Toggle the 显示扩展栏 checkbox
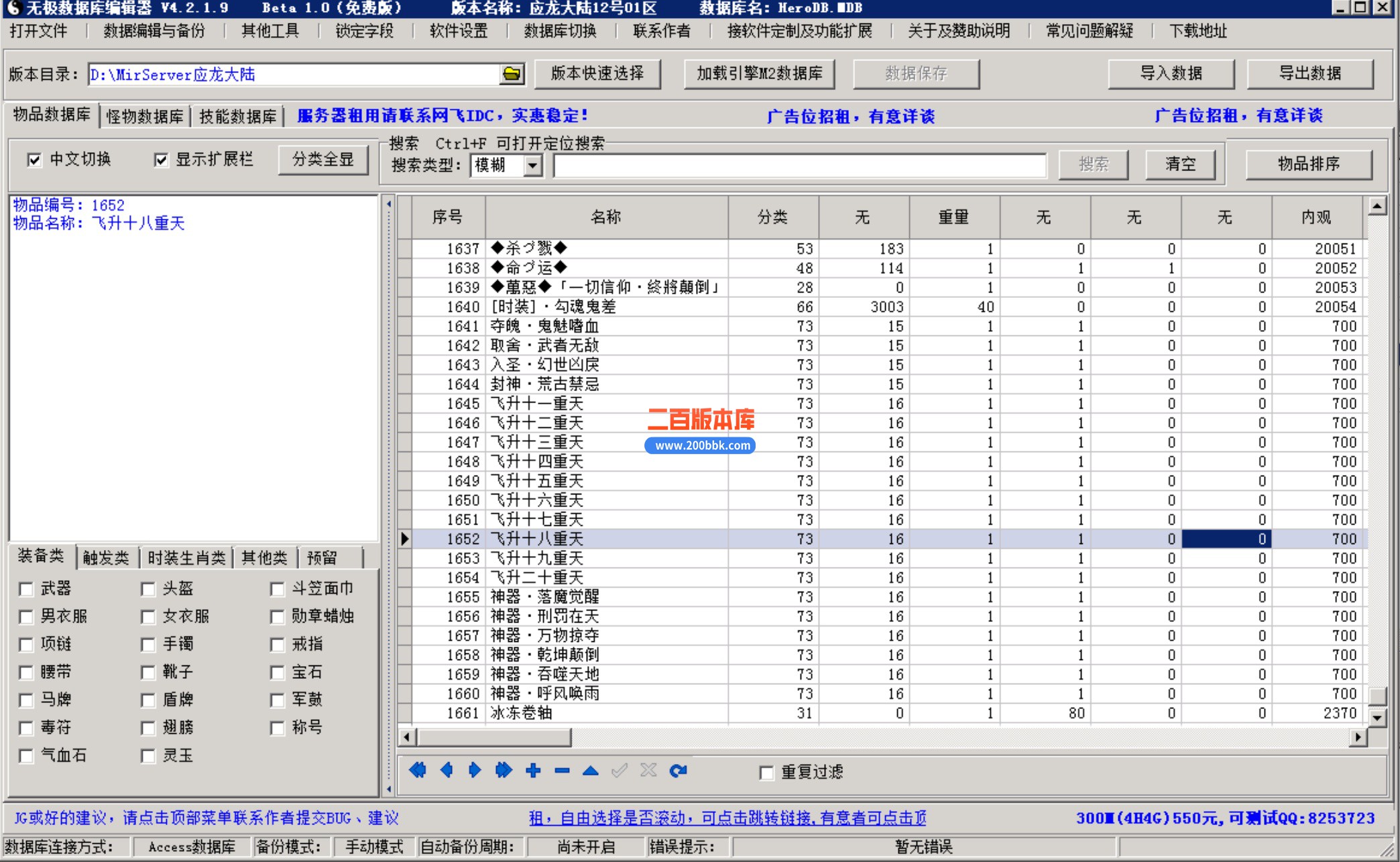Screen dimensions: 1400x862 point(161,160)
